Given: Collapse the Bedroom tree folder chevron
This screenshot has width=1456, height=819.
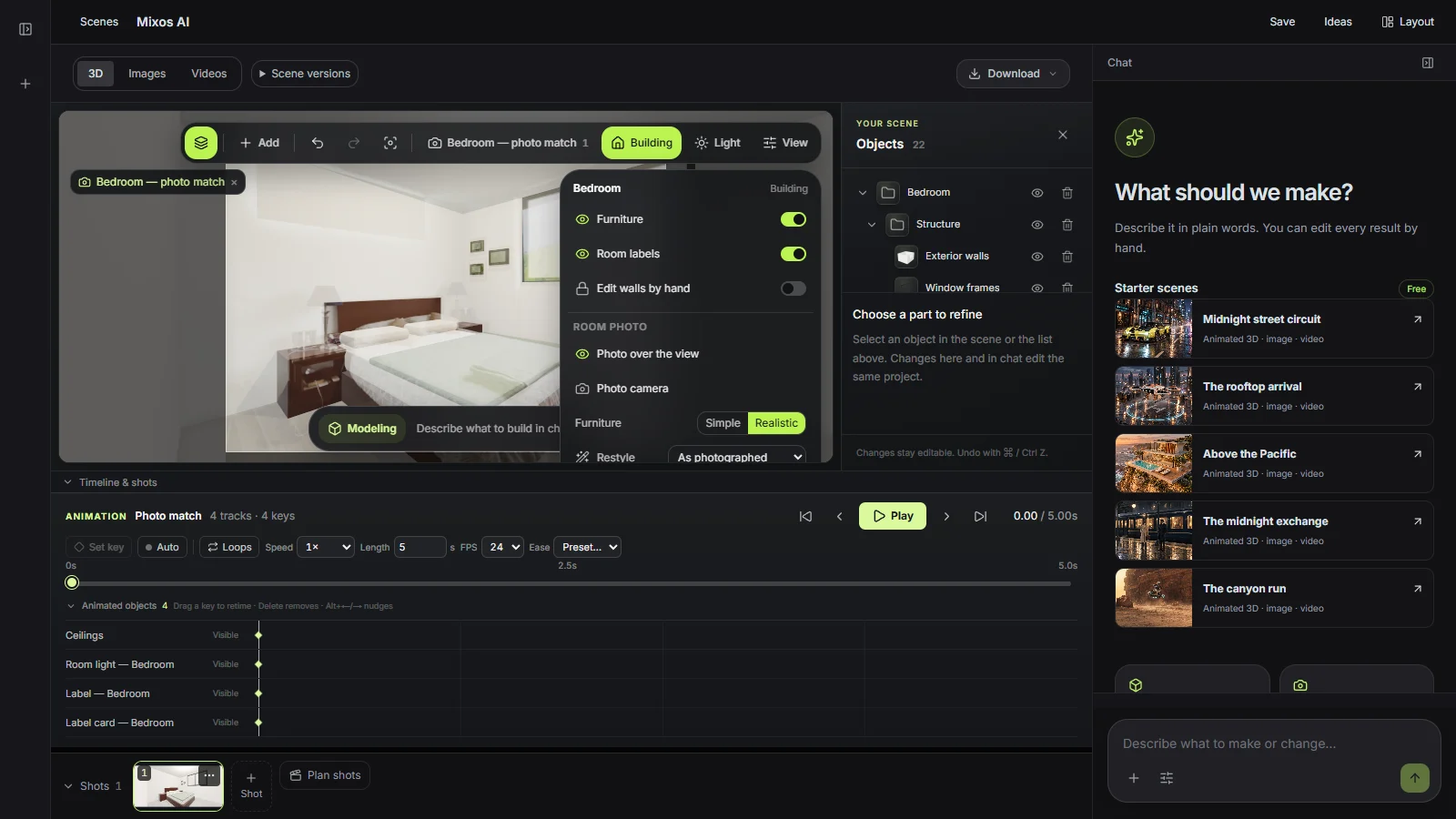Looking at the screenshot, I should pyautogui.click(x=863, y=193).
